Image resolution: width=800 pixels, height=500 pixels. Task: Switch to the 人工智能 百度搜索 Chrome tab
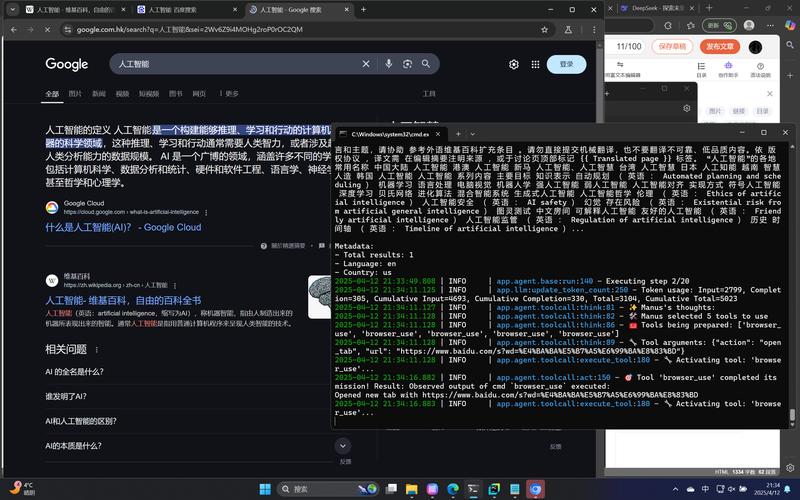click(x=187, y=9)
